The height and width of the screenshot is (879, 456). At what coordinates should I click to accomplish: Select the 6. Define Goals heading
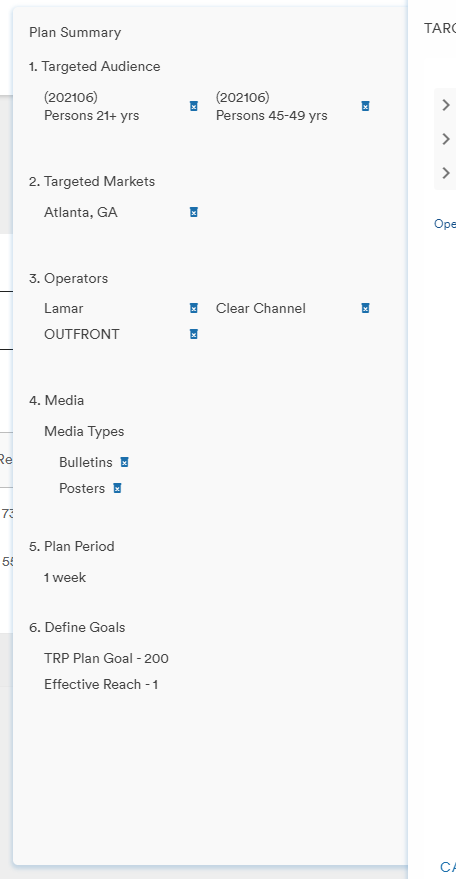coord(77,627)
